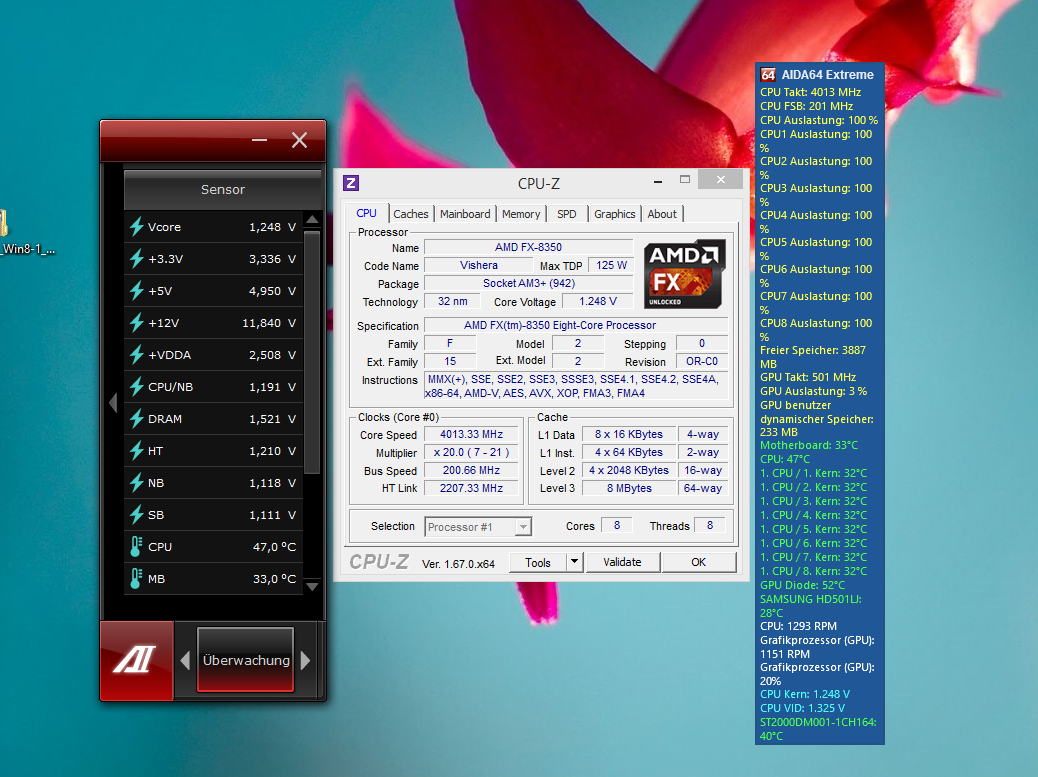Click the Core Speed 4013.33 MHz value
The image size is (1038, 777).
[x=471, y=434]
